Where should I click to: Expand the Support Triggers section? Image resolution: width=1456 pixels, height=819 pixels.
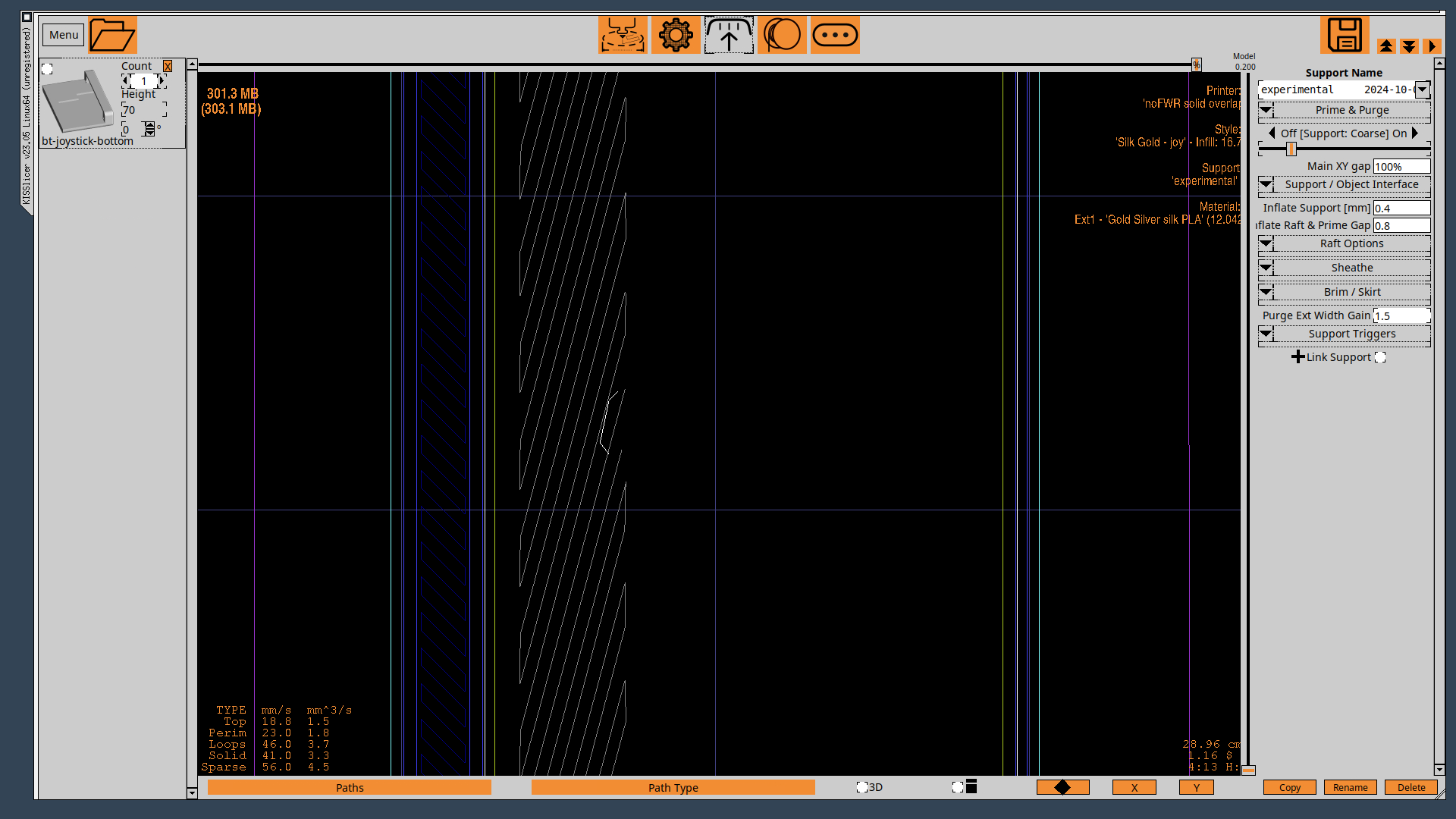[1344, 334]
